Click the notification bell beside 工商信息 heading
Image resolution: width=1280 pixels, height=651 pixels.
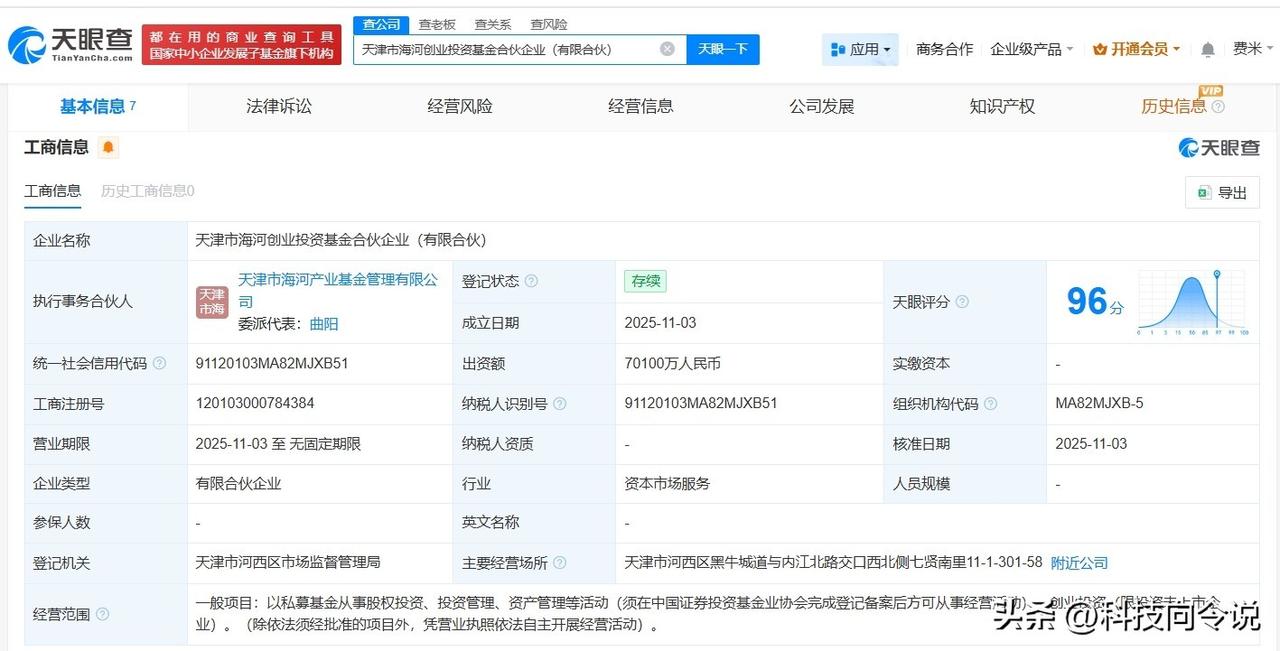(106, 147)
